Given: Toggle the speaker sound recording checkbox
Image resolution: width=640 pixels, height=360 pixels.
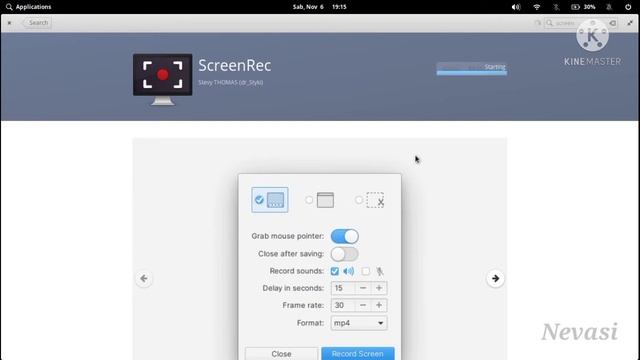Looking at the screenshot, I should 335,271.
